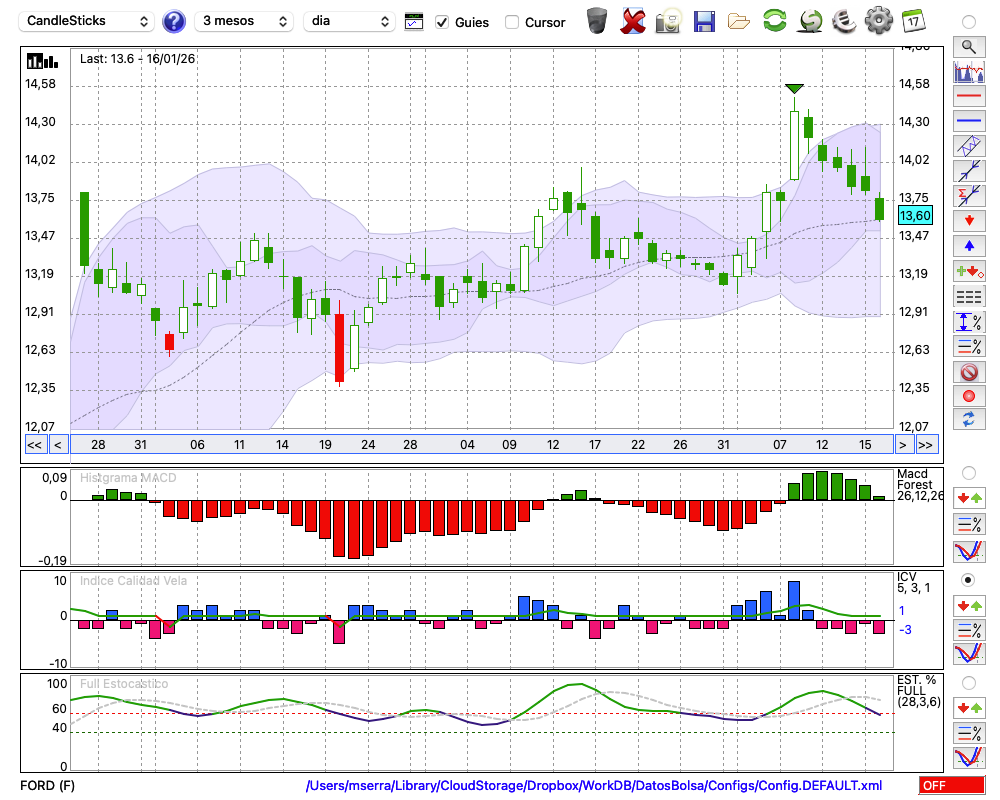Open settings with the gear icon
The width and height of the screenshot is (1000, 800).
coord(878,20)
